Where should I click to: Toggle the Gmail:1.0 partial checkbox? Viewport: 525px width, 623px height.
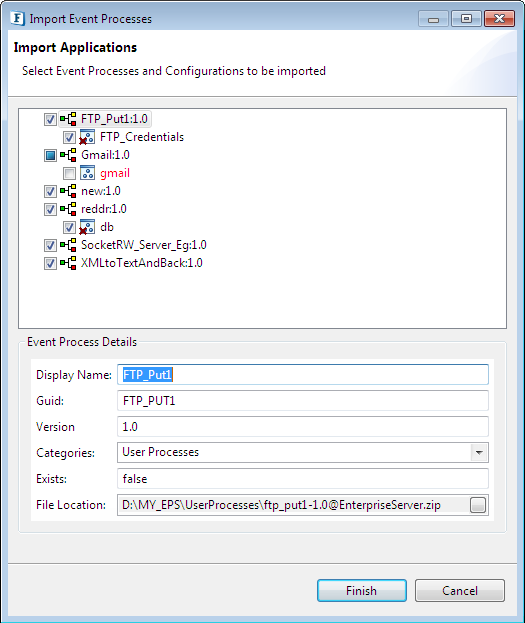(x=50, y=155)
